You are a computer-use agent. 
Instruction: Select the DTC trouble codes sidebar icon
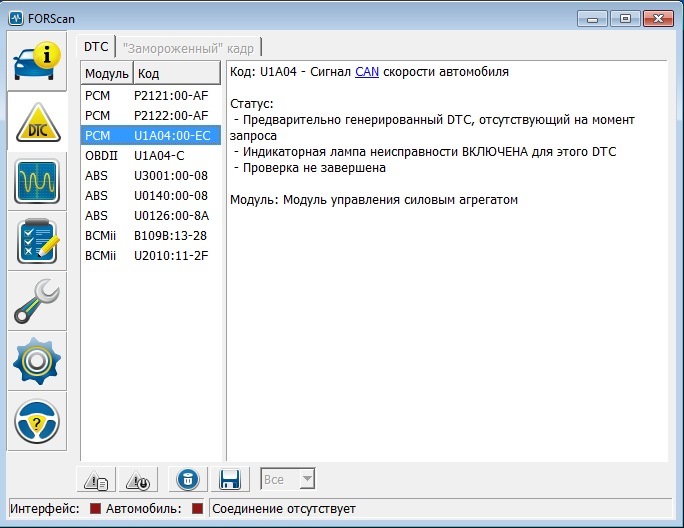pyautogui.click(x=38, y=122)
